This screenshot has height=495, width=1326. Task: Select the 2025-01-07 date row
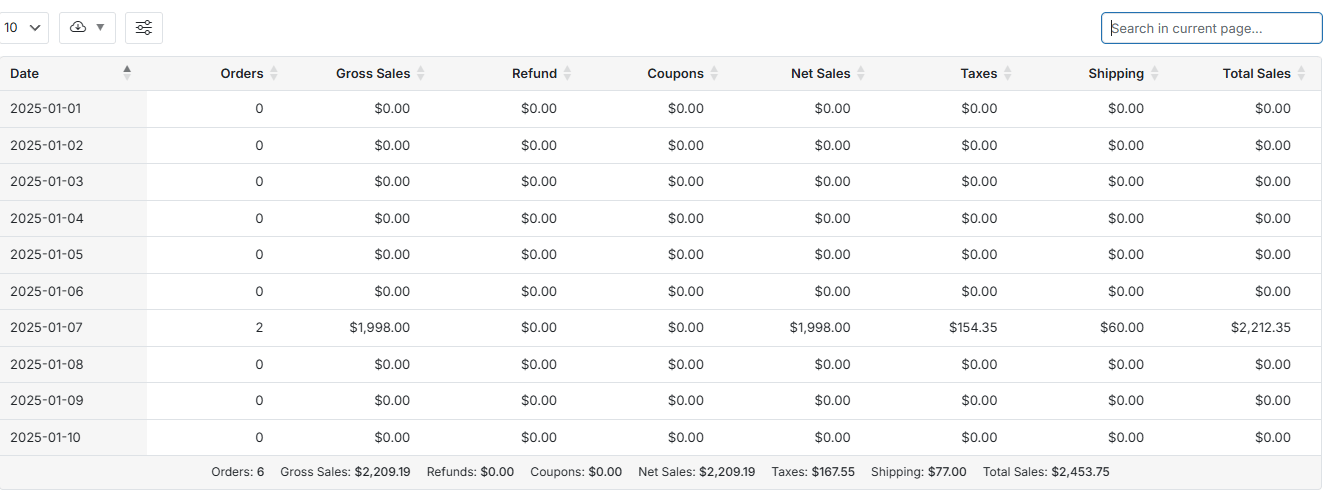tap(47, 328)
